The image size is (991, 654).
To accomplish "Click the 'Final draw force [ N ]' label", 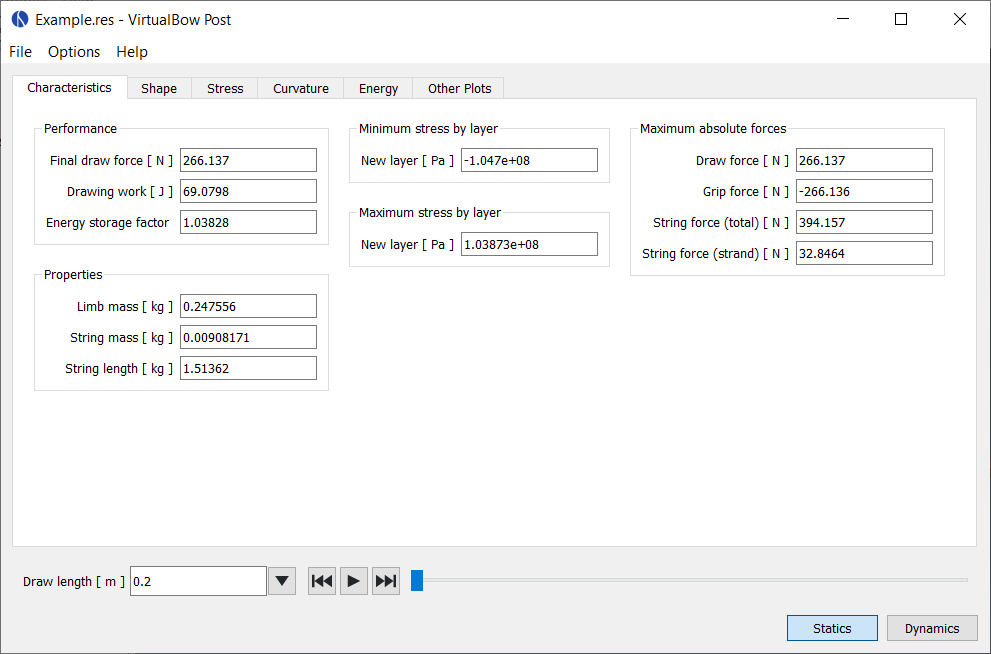I will point(111,160).
